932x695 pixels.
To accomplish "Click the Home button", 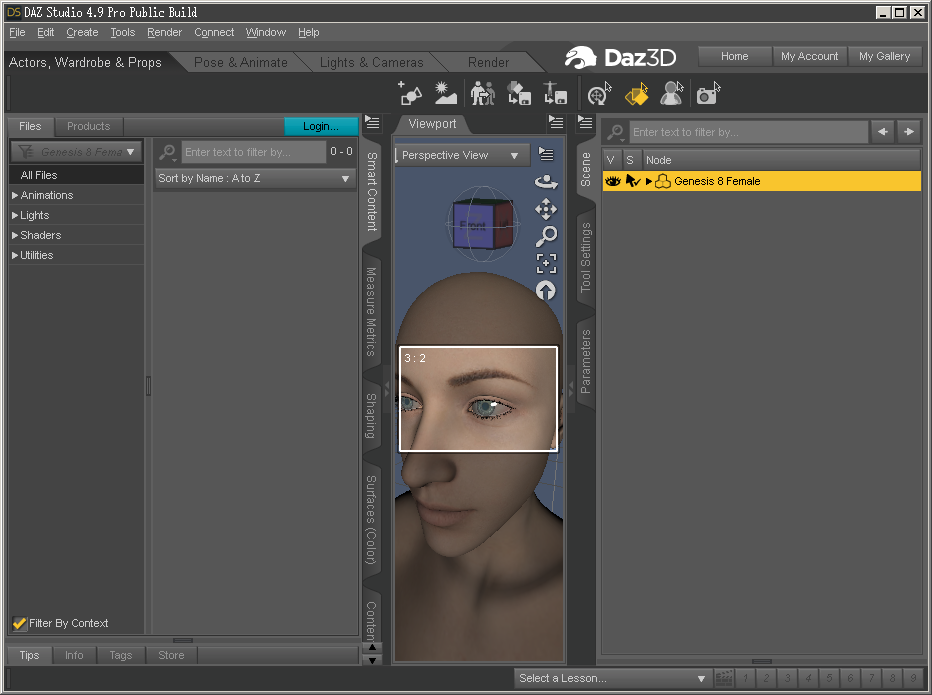I will pyautogui.click(x=735, y=56).
